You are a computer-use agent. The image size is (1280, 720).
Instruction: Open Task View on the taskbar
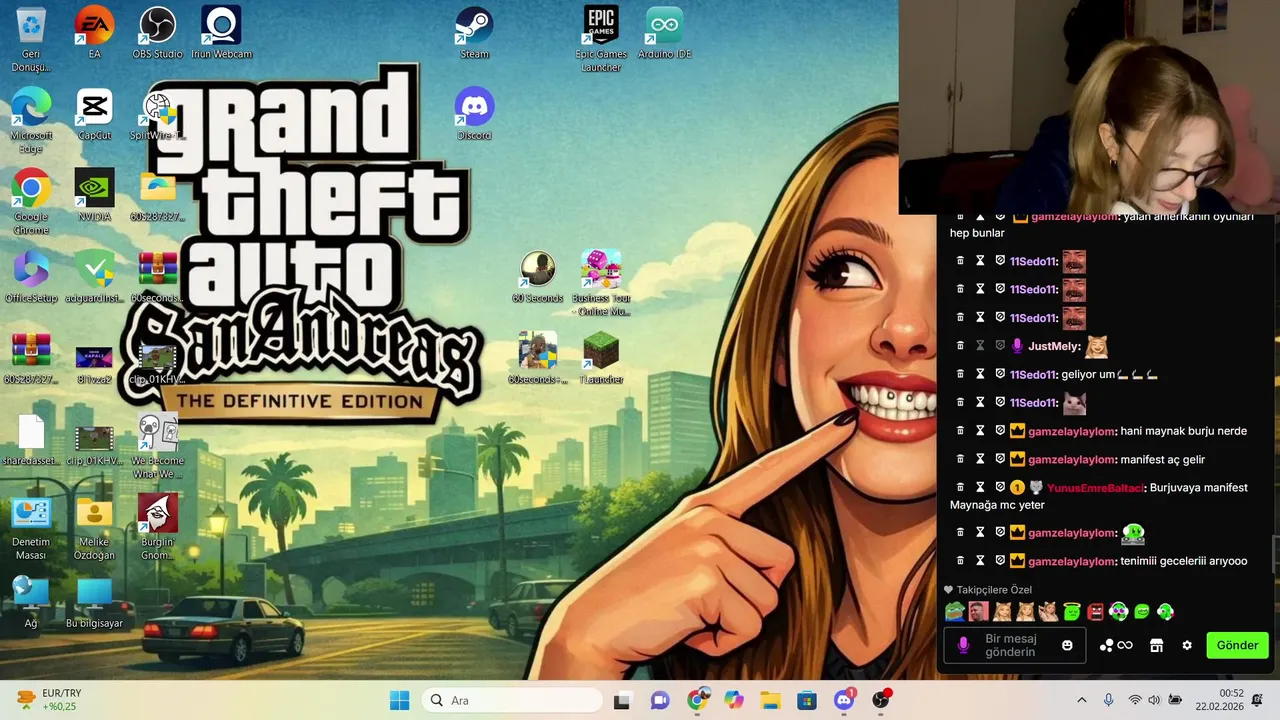(622, 700)
